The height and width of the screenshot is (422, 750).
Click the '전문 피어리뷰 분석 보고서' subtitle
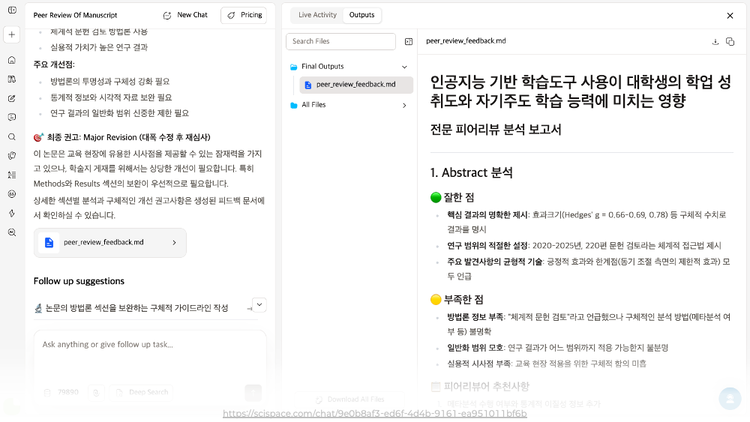[496, 130]
